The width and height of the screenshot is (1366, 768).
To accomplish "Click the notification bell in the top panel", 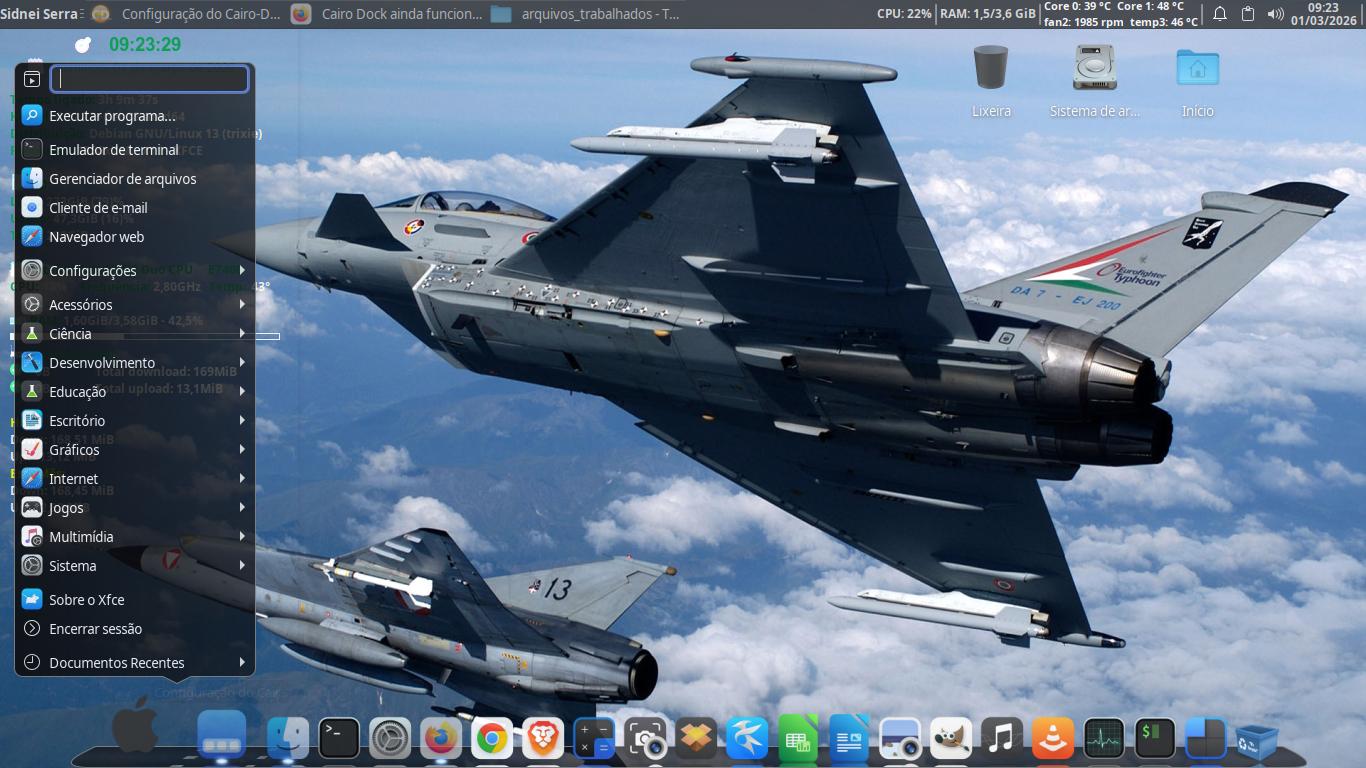I will pos(1219,14).
